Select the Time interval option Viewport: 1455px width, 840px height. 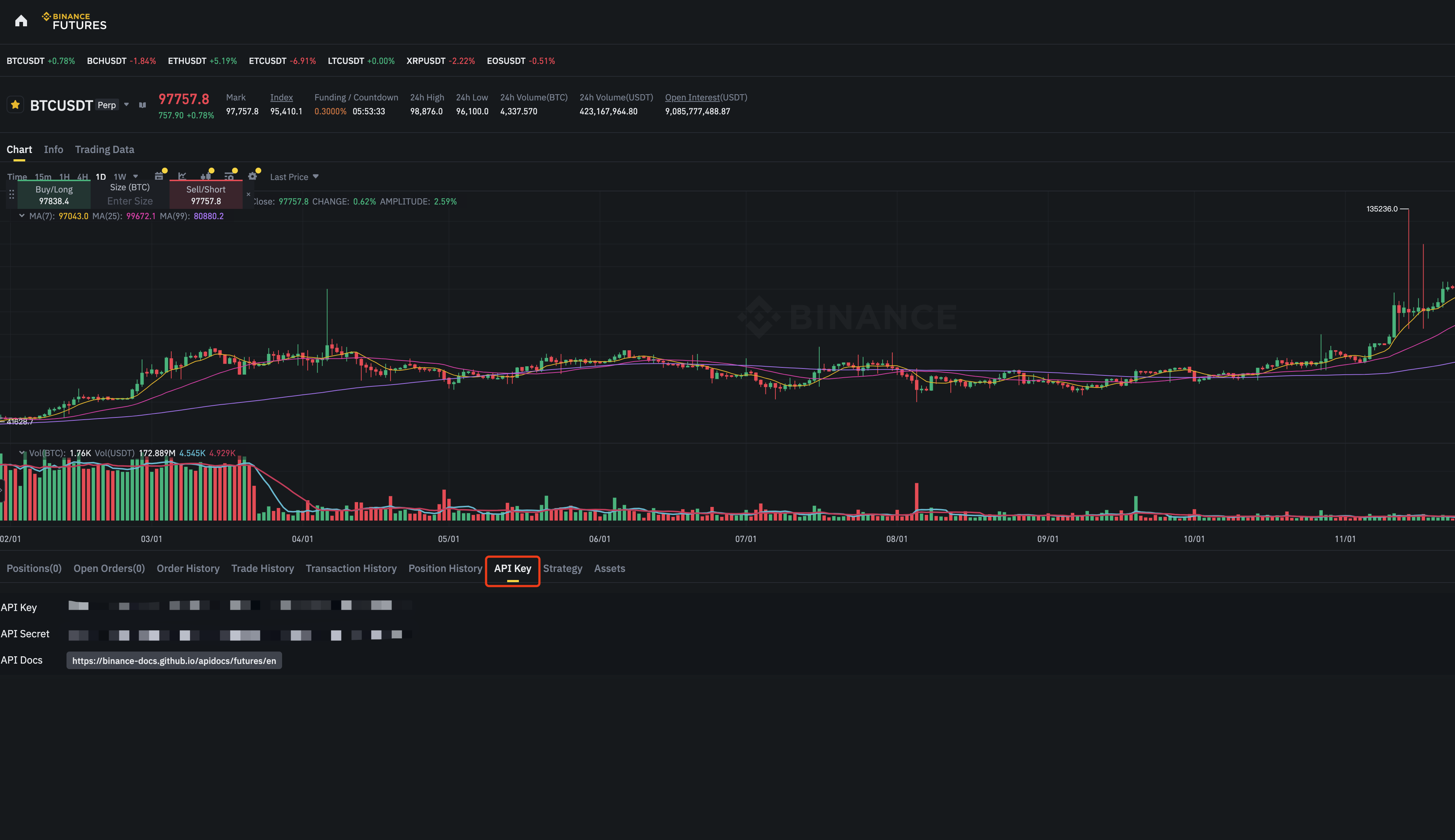point(17,176)
